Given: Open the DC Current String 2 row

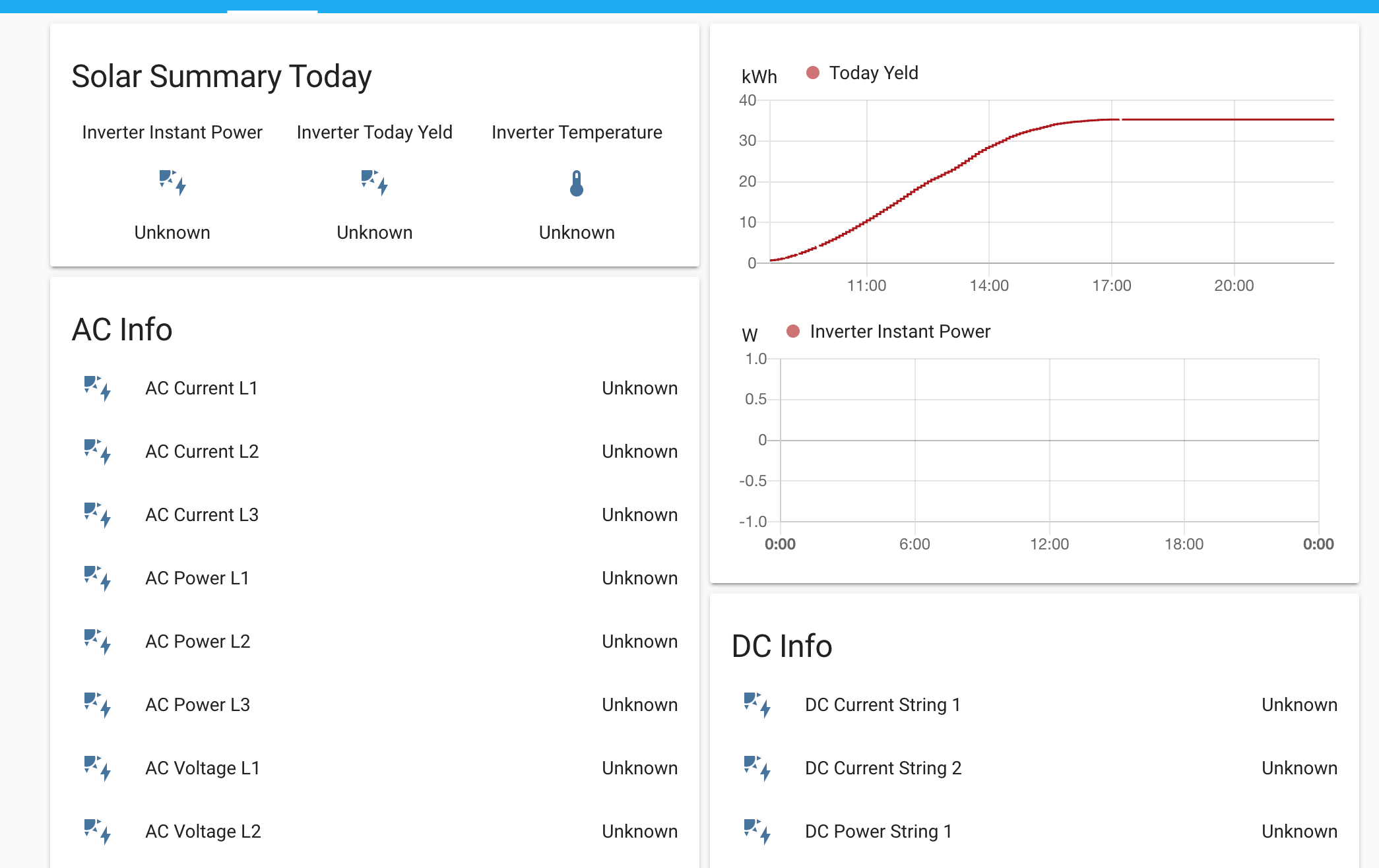Looking at the screenshot, I should tap(883, 768).
